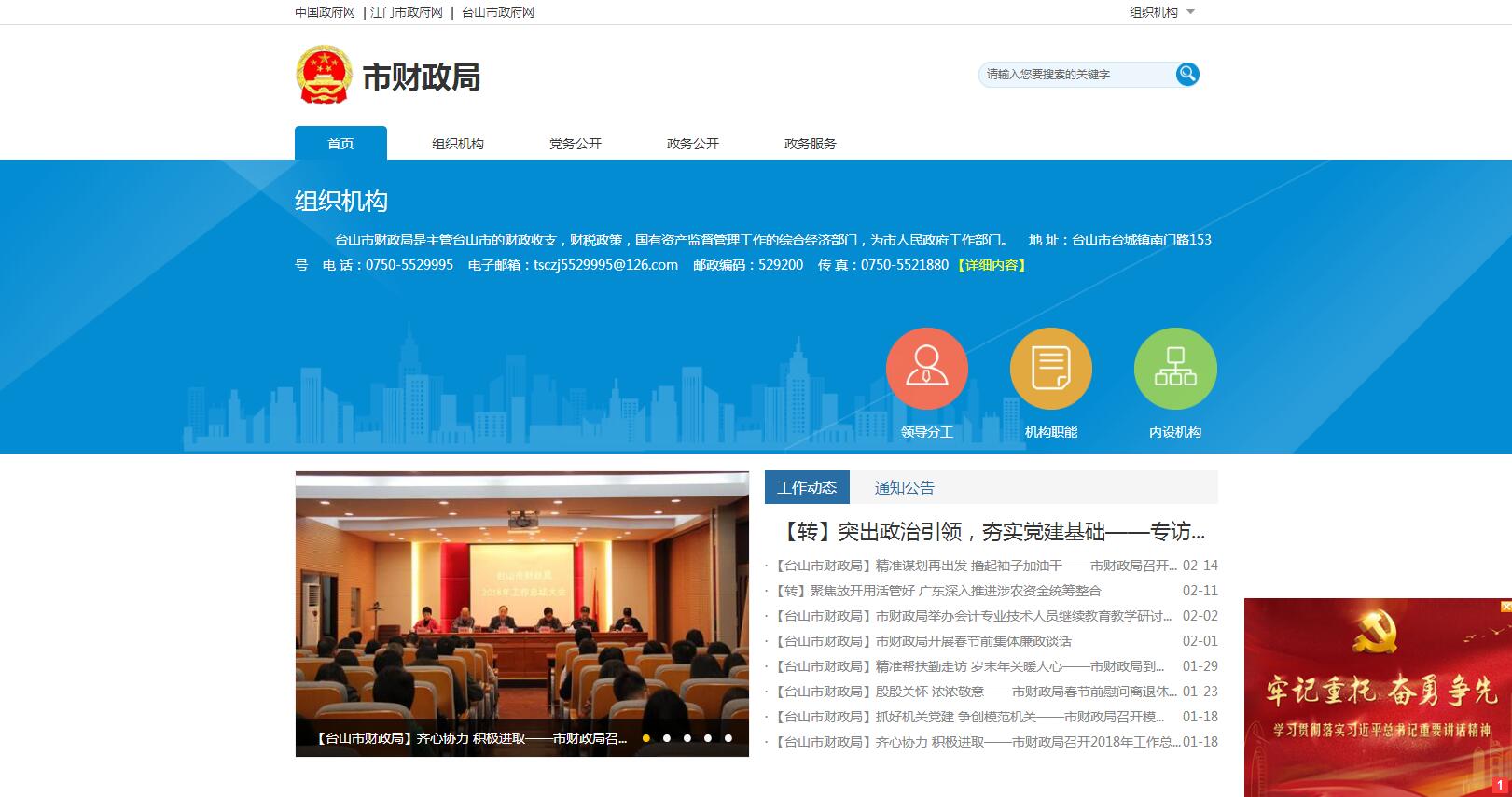Screen dimensions: 1512x797
Task: Select the 工作动态 tab
Action: click(x=807, y=487)
